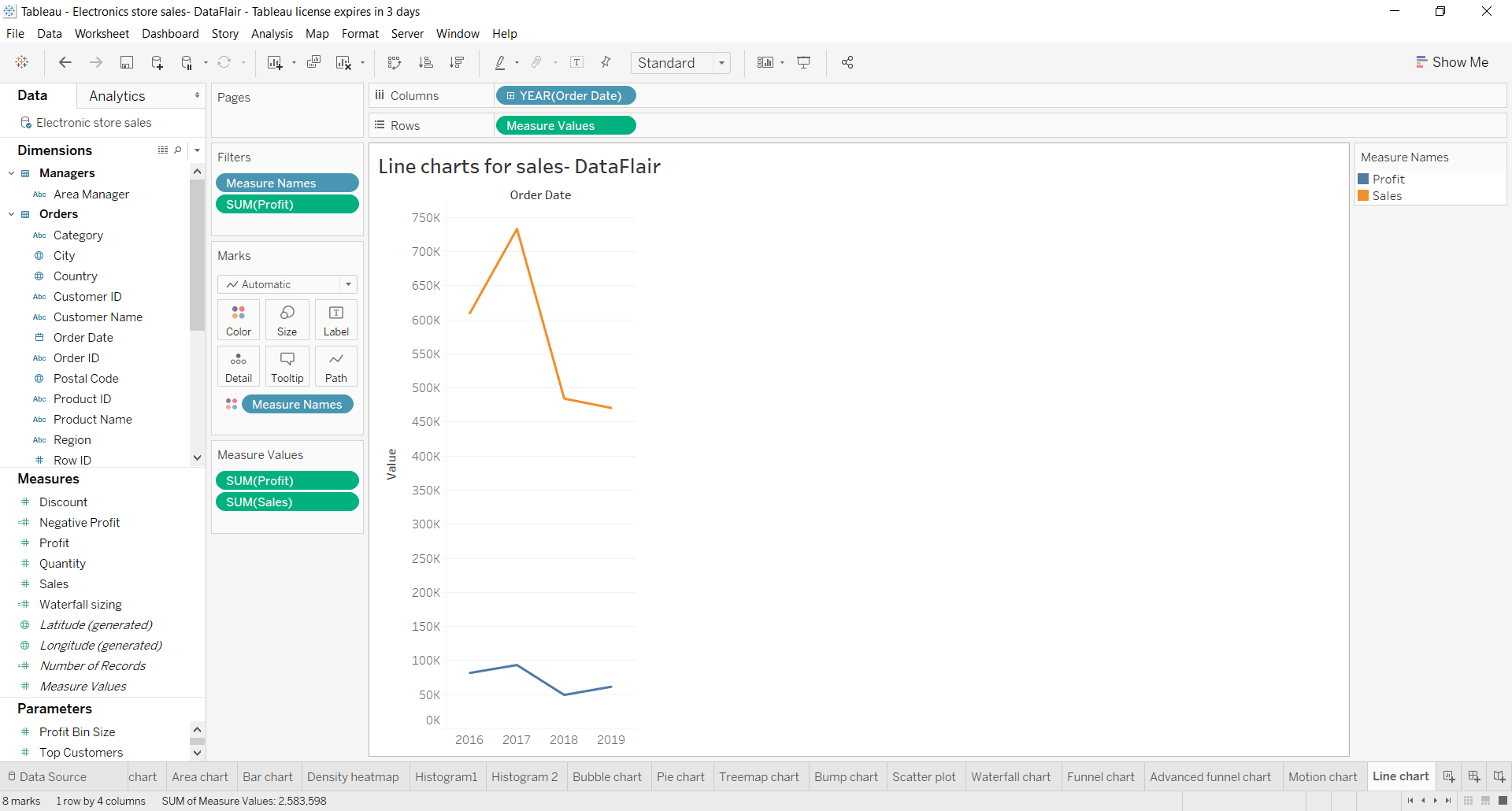Click the Sort Descending icon
Screen dimensions: 1512x811
457,62
